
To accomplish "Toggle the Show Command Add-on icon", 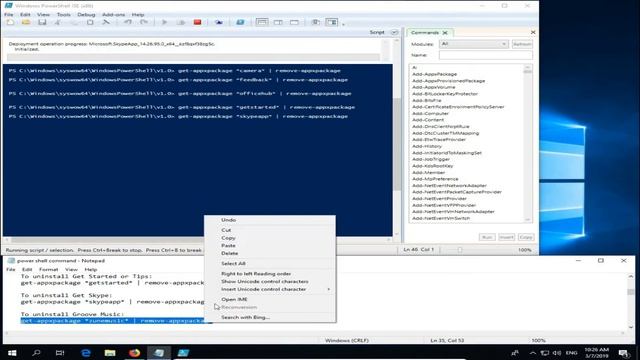I will coord(331,22).
